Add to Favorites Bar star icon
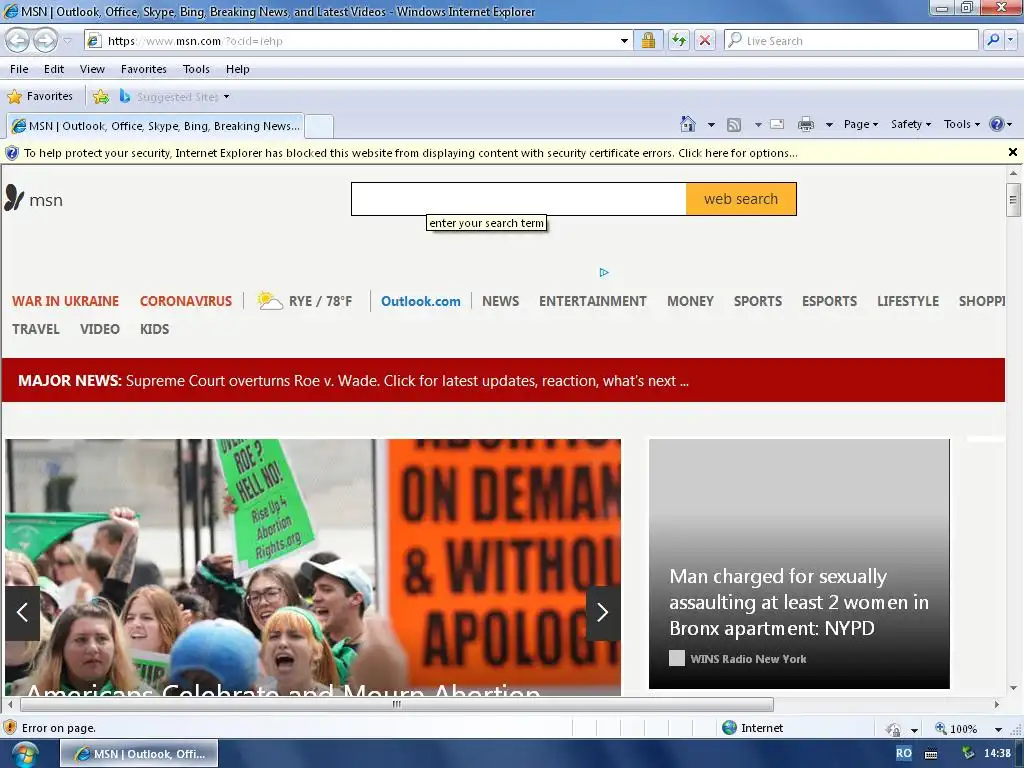Screen dimensions: 1024x768 pos(101,97)
